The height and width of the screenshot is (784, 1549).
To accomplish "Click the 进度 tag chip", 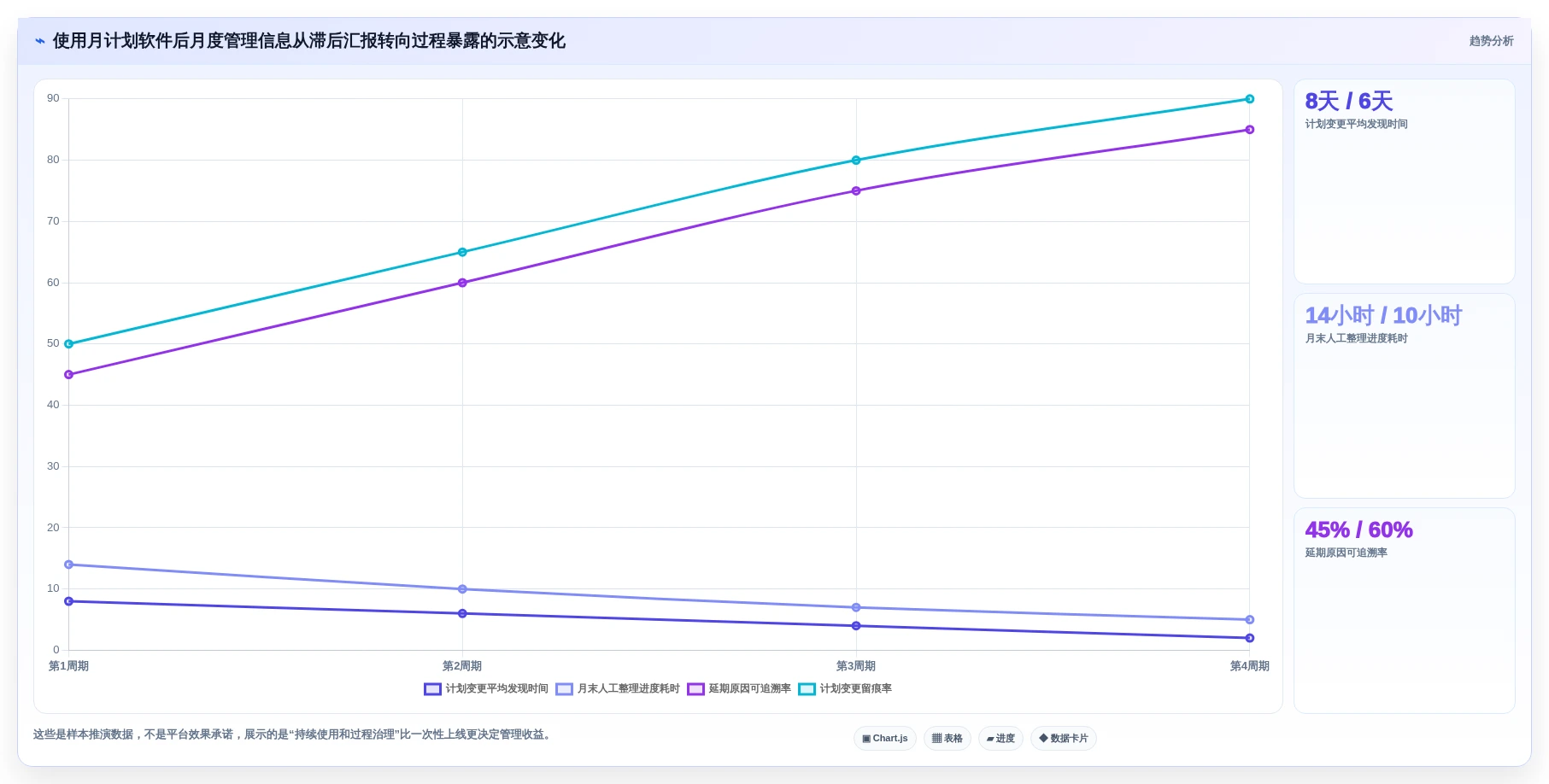I will tap(1000, 738).
